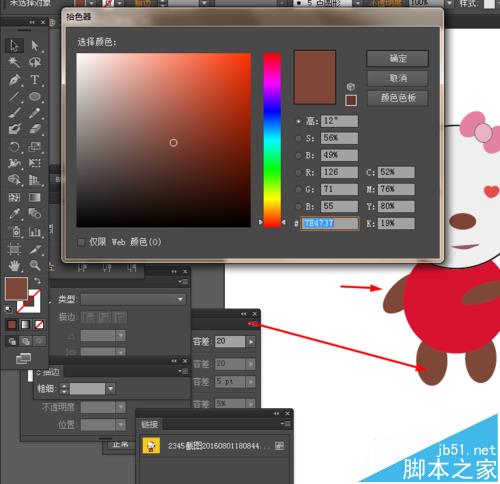Open the 粗细 stroke weight dropdown
This screenshot has width=500, height=484.
click(110, 389)
